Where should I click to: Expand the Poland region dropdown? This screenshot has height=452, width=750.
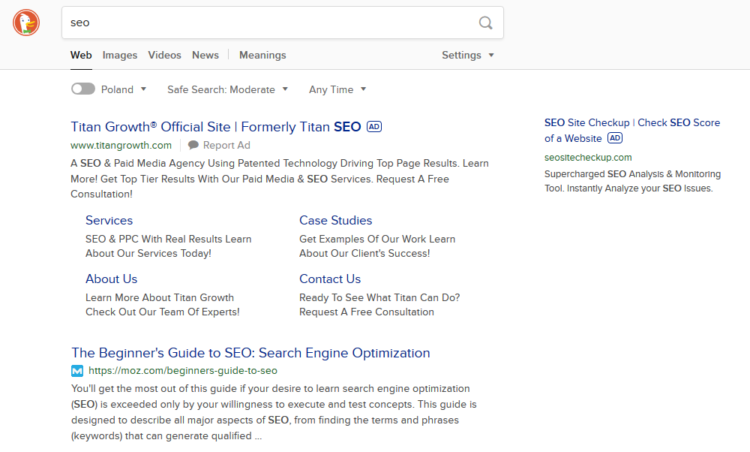(x=124, y=89)
